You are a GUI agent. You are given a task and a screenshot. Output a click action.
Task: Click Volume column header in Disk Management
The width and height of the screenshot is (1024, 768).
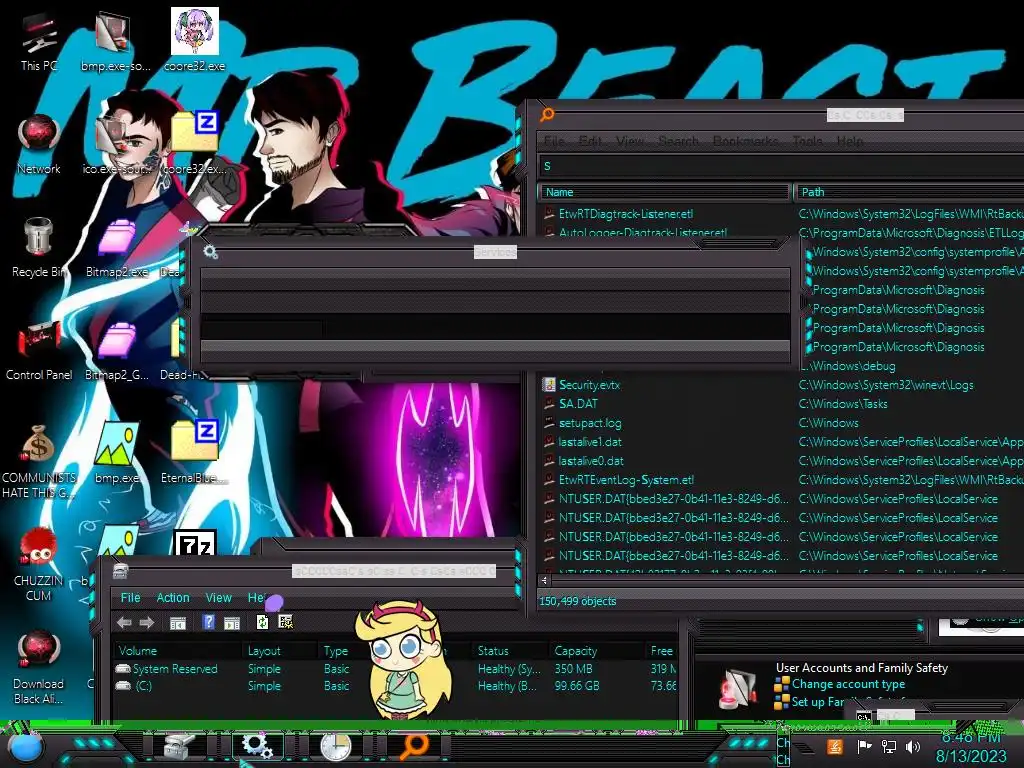click(x=177, y=650)
